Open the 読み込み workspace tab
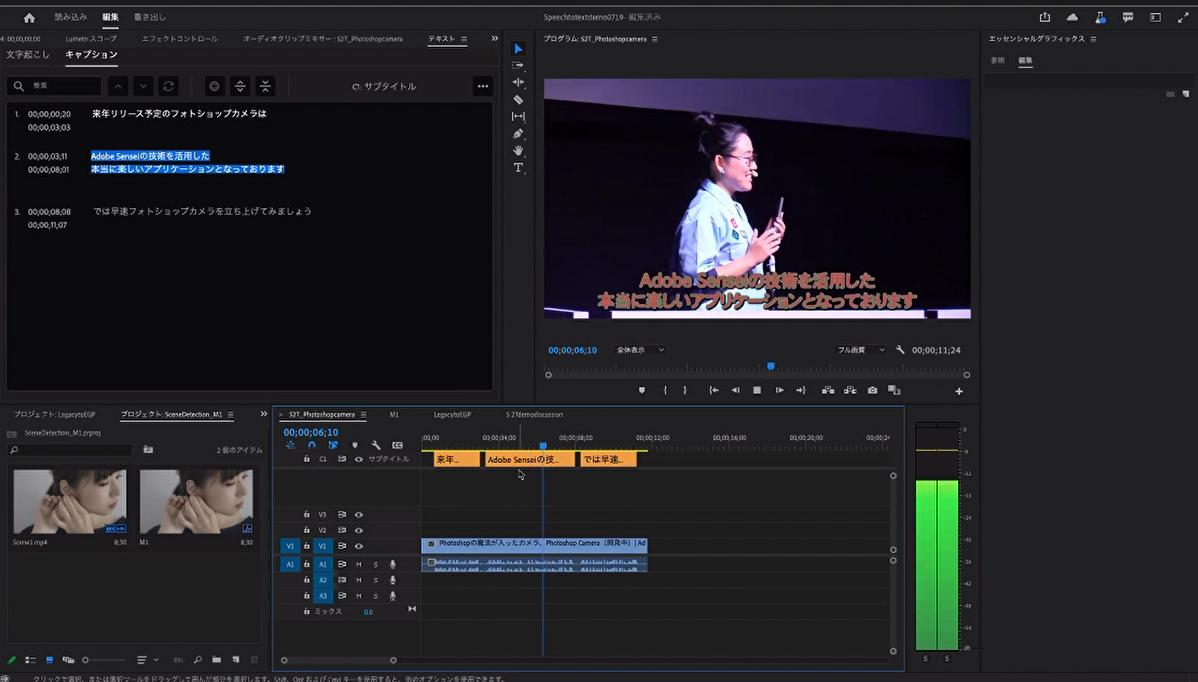The width and height of the screenshot is (1198, 682). coord(70,17)
